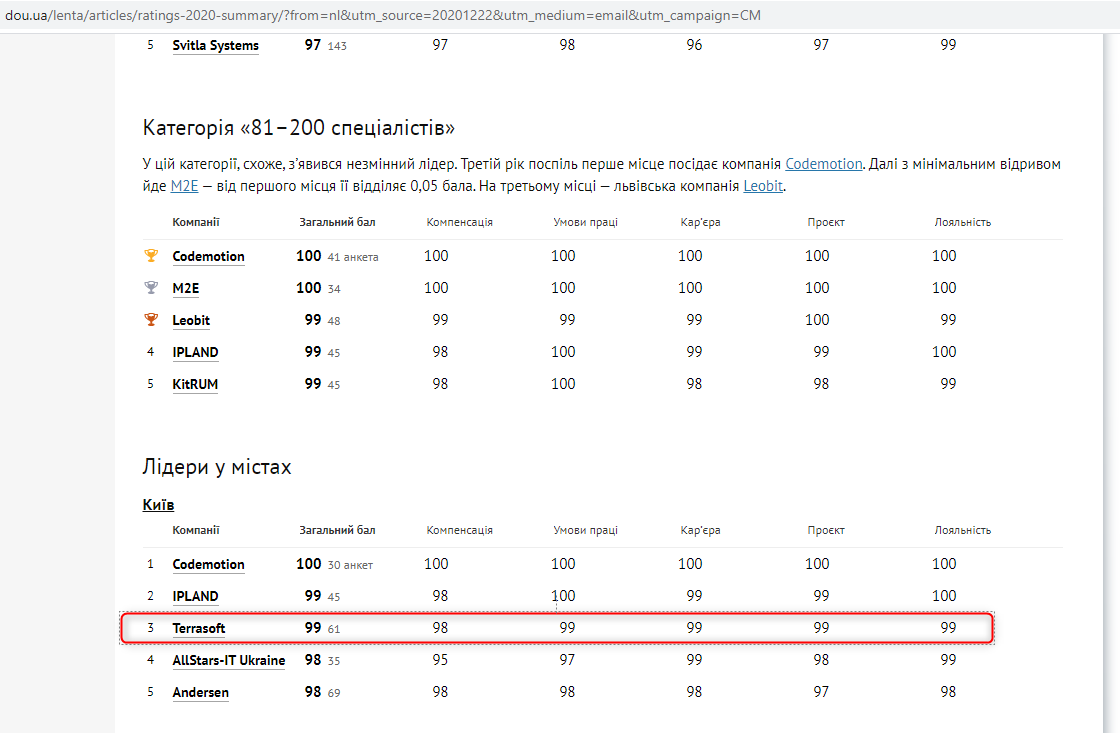The width and height of the screenshot is (1120, 733).
Task: Click Leobit's «100» Проєкт score
Action: pyautogui.click(x=817, y=319)
